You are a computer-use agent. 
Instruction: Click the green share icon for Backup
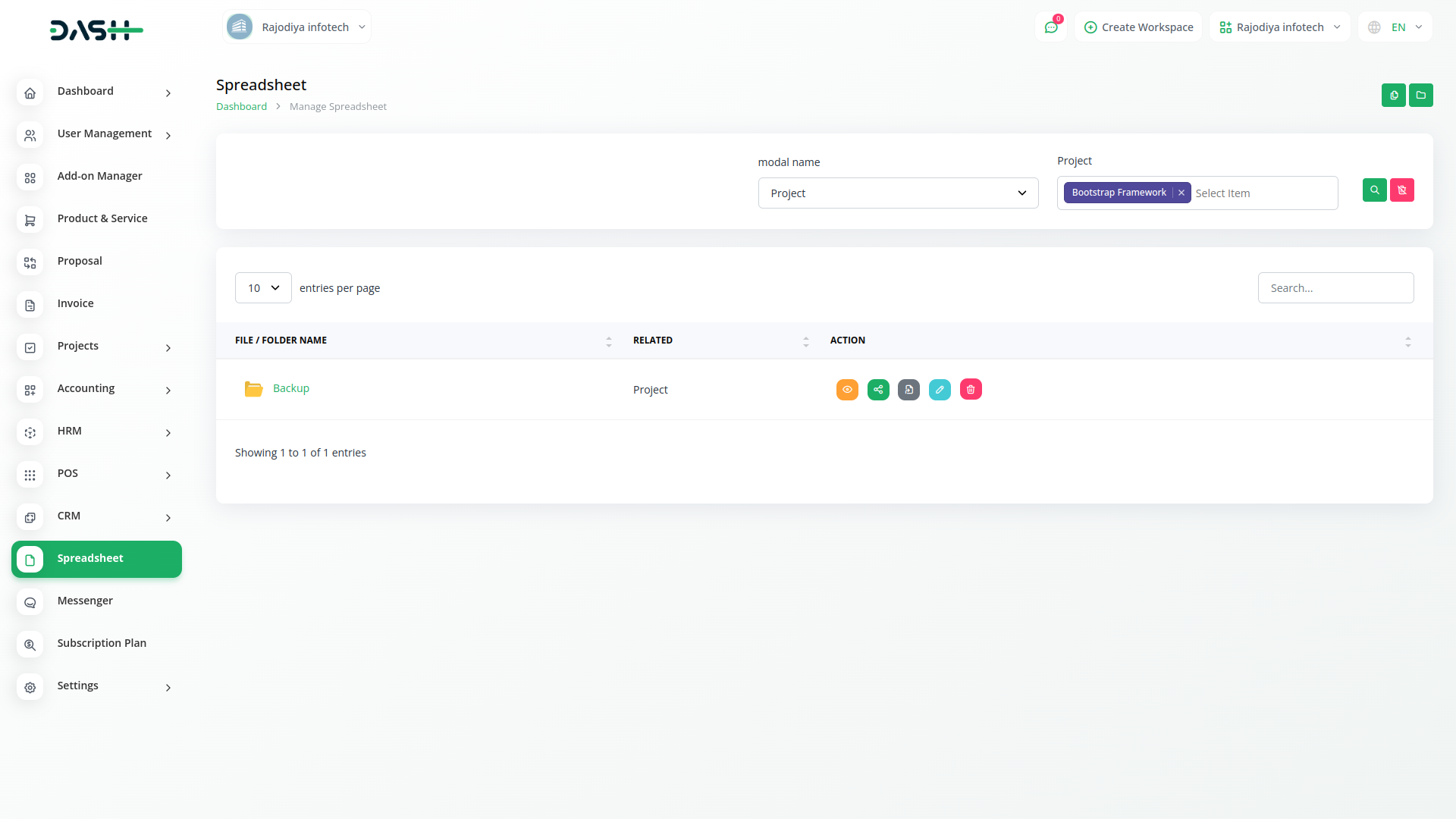point(878,390)
